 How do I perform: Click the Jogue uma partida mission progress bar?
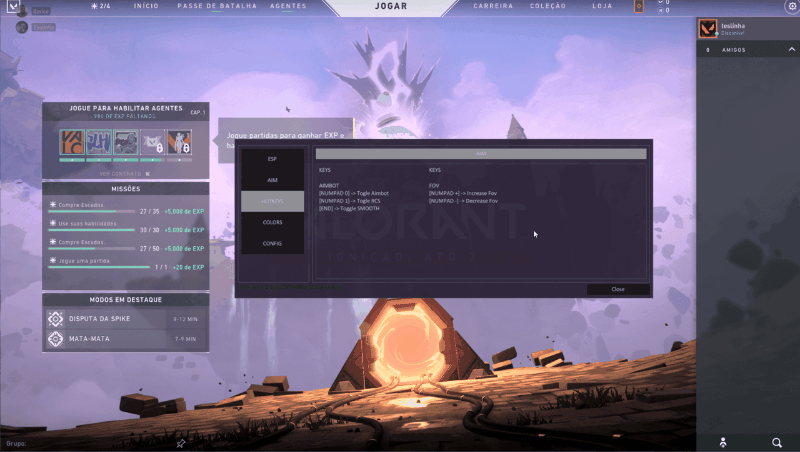pos(99,267)
